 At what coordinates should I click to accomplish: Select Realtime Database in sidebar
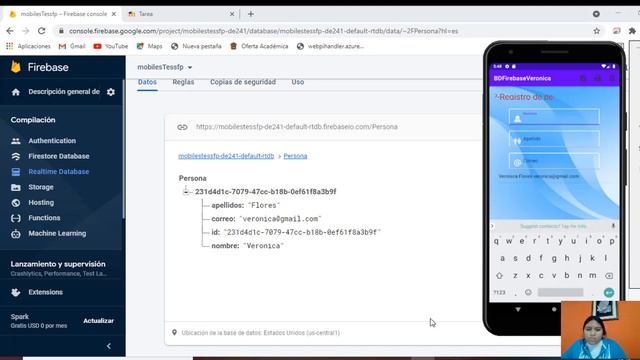click(59, 171)
